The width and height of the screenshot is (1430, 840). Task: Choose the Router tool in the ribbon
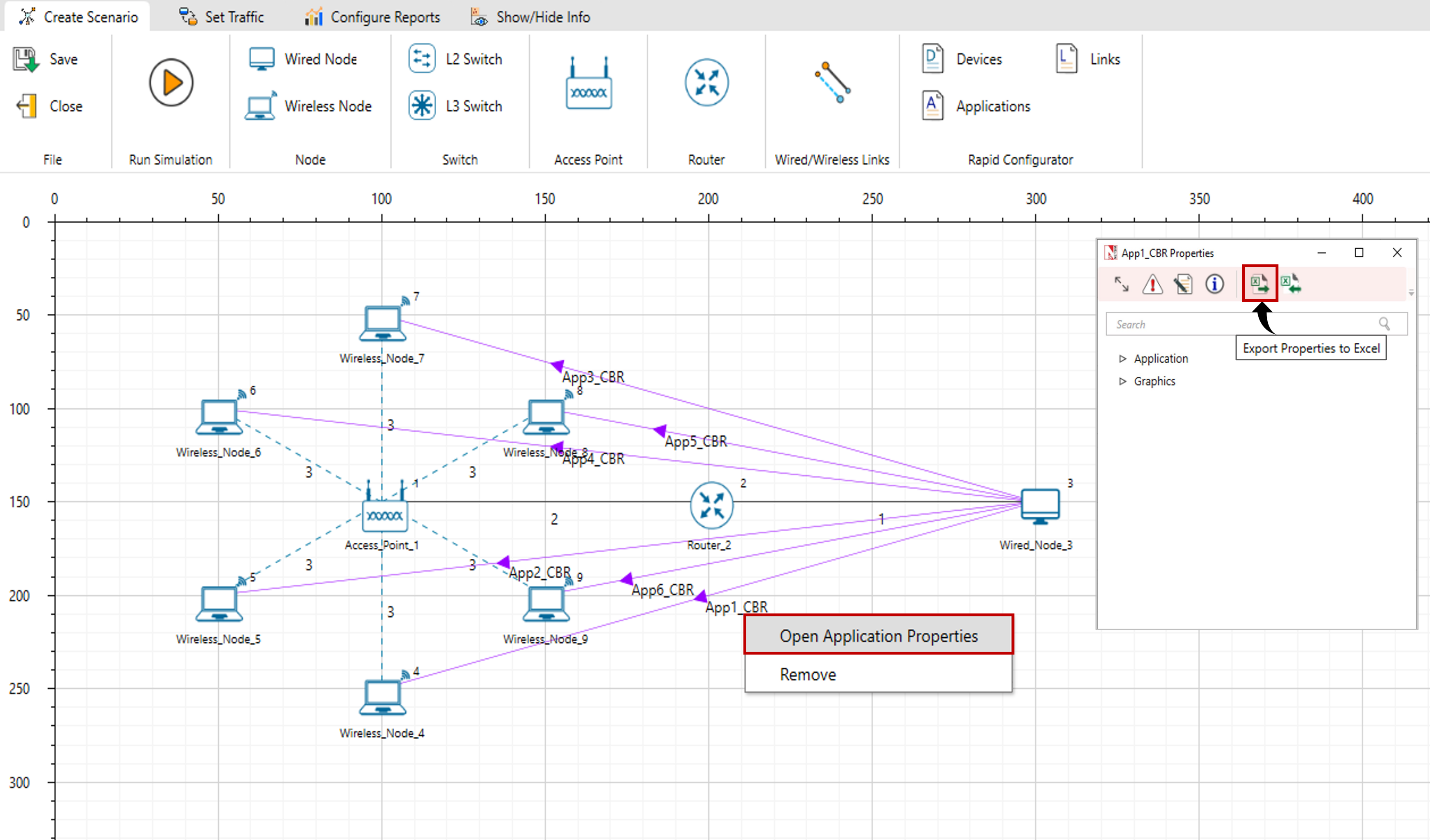pos(708,82)
